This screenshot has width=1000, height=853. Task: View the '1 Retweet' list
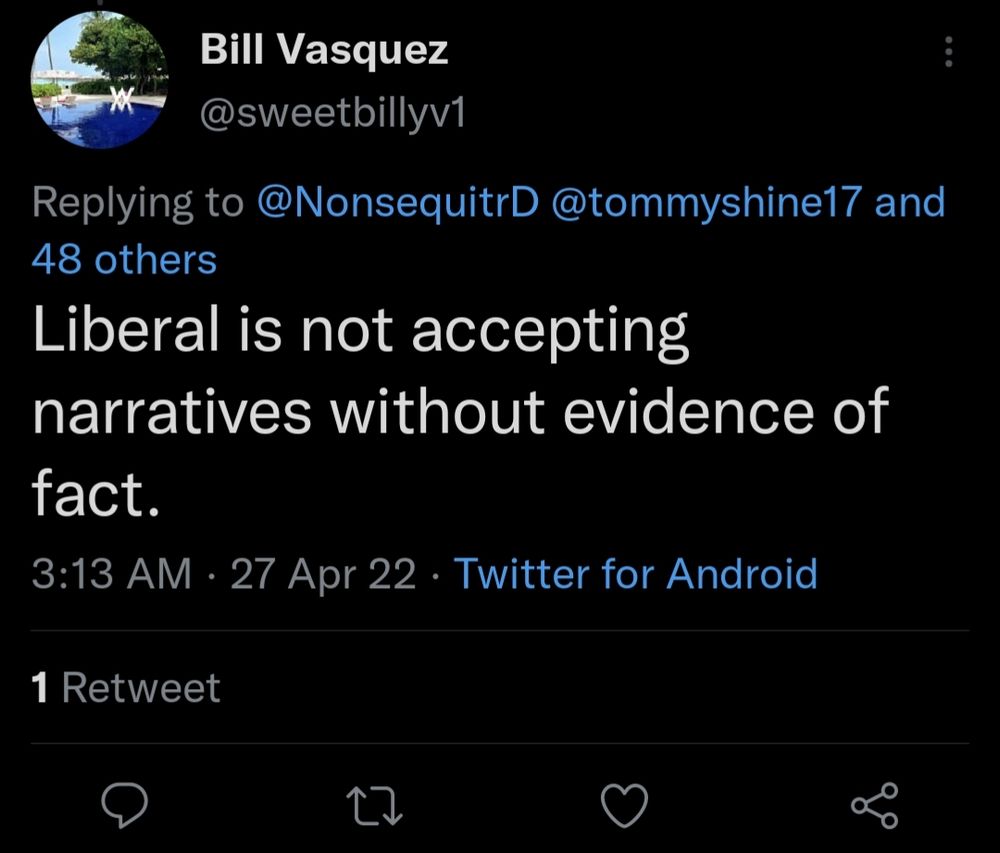pos(126,687)
